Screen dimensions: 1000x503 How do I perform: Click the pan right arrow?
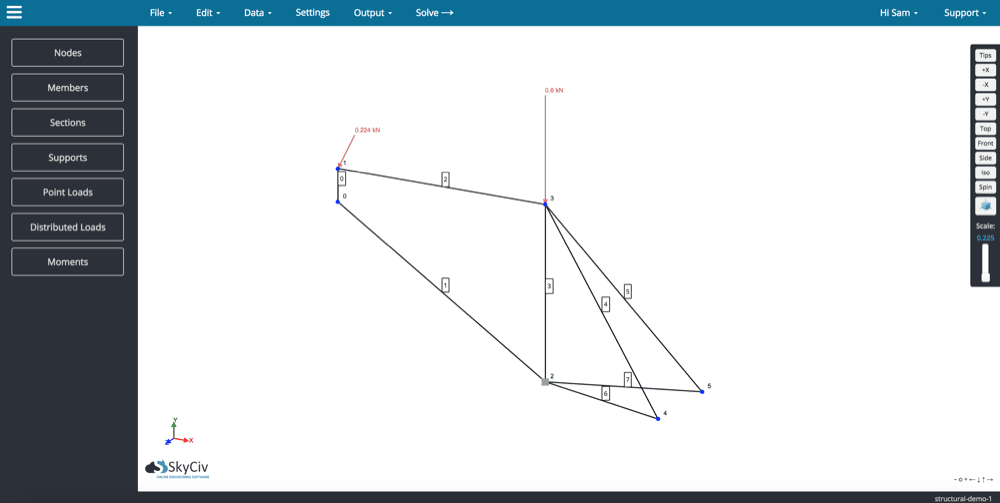(x=990, y=480)
